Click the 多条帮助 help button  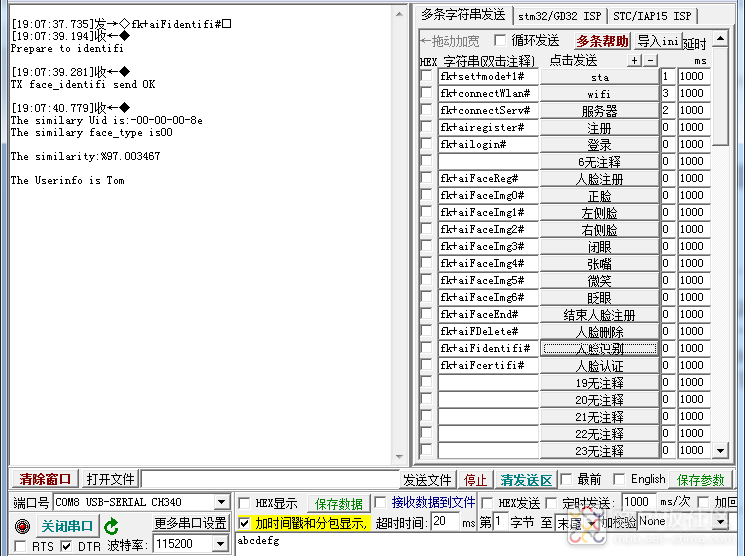coord(602,41)
